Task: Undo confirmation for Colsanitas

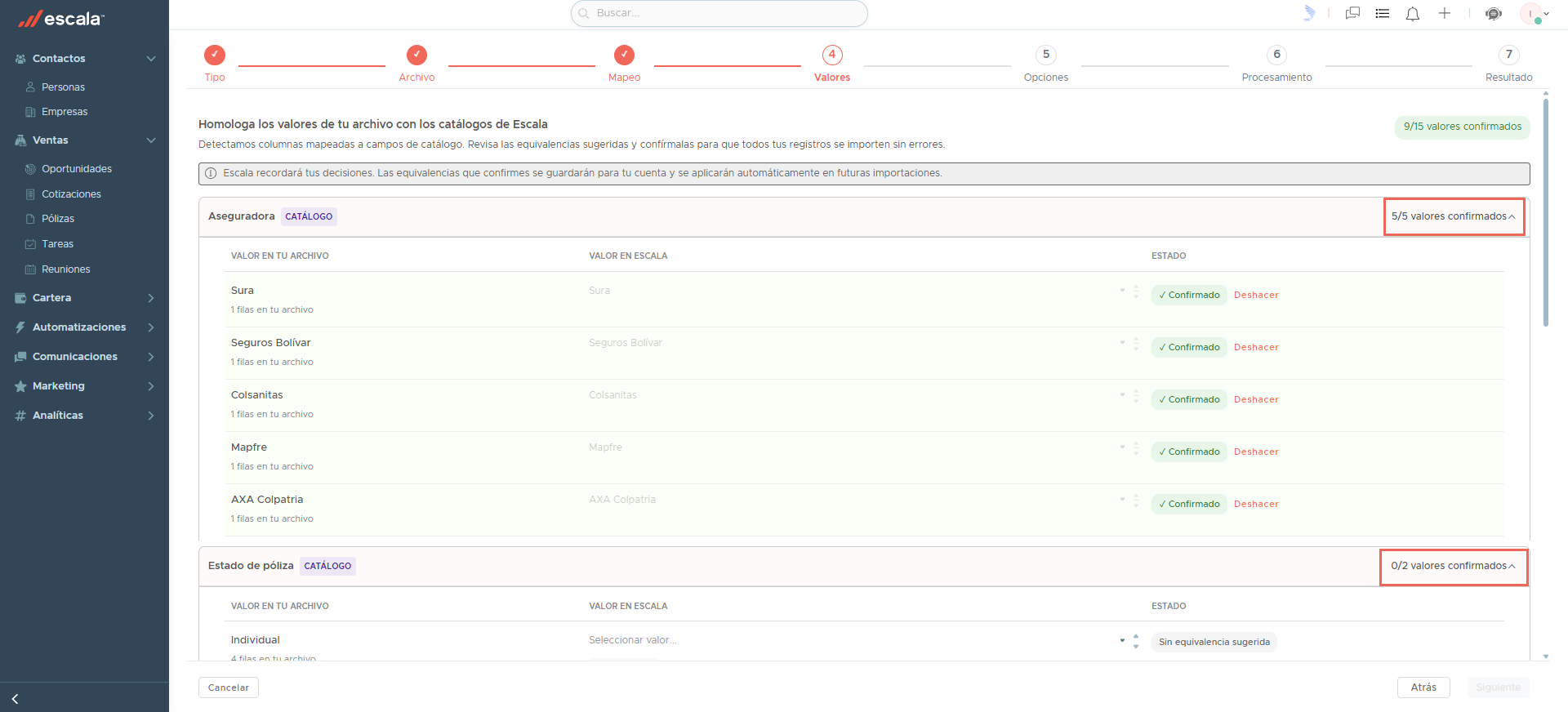Action: click(1256, 399)
